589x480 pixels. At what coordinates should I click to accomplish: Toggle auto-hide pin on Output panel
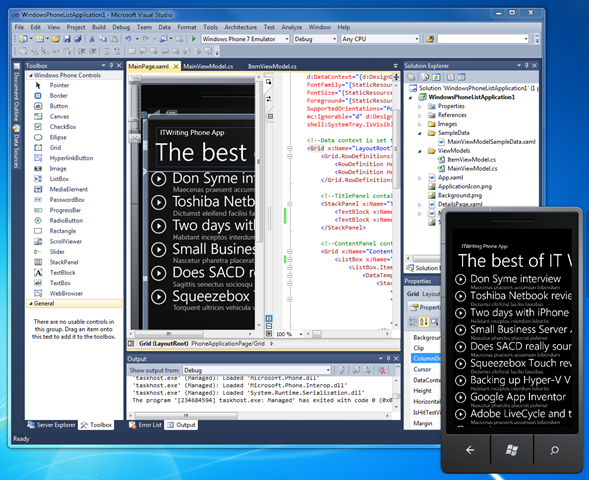pos(388,359)
